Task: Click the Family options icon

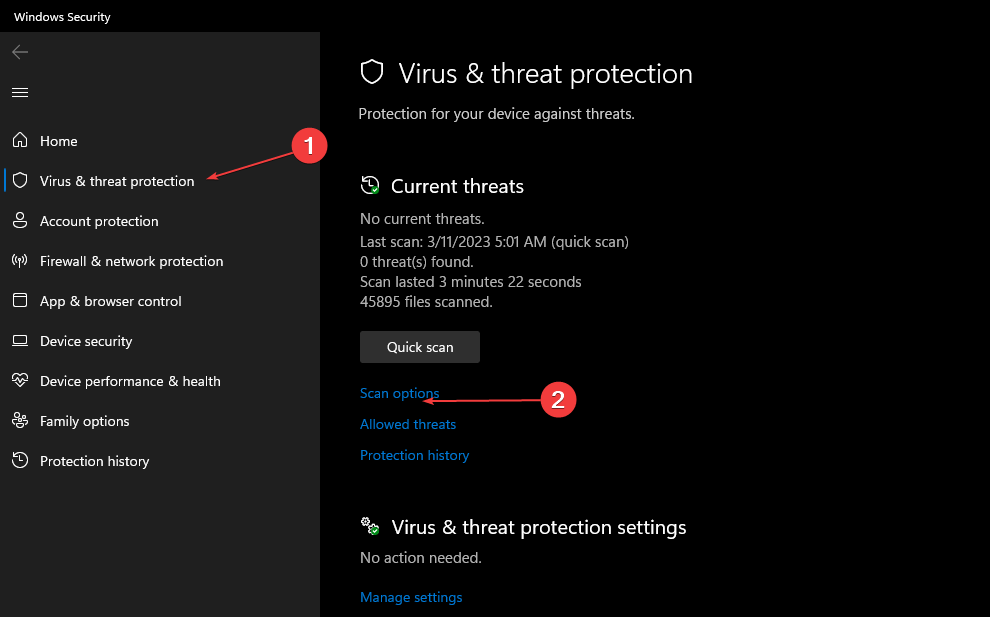Action: (19, 421)
